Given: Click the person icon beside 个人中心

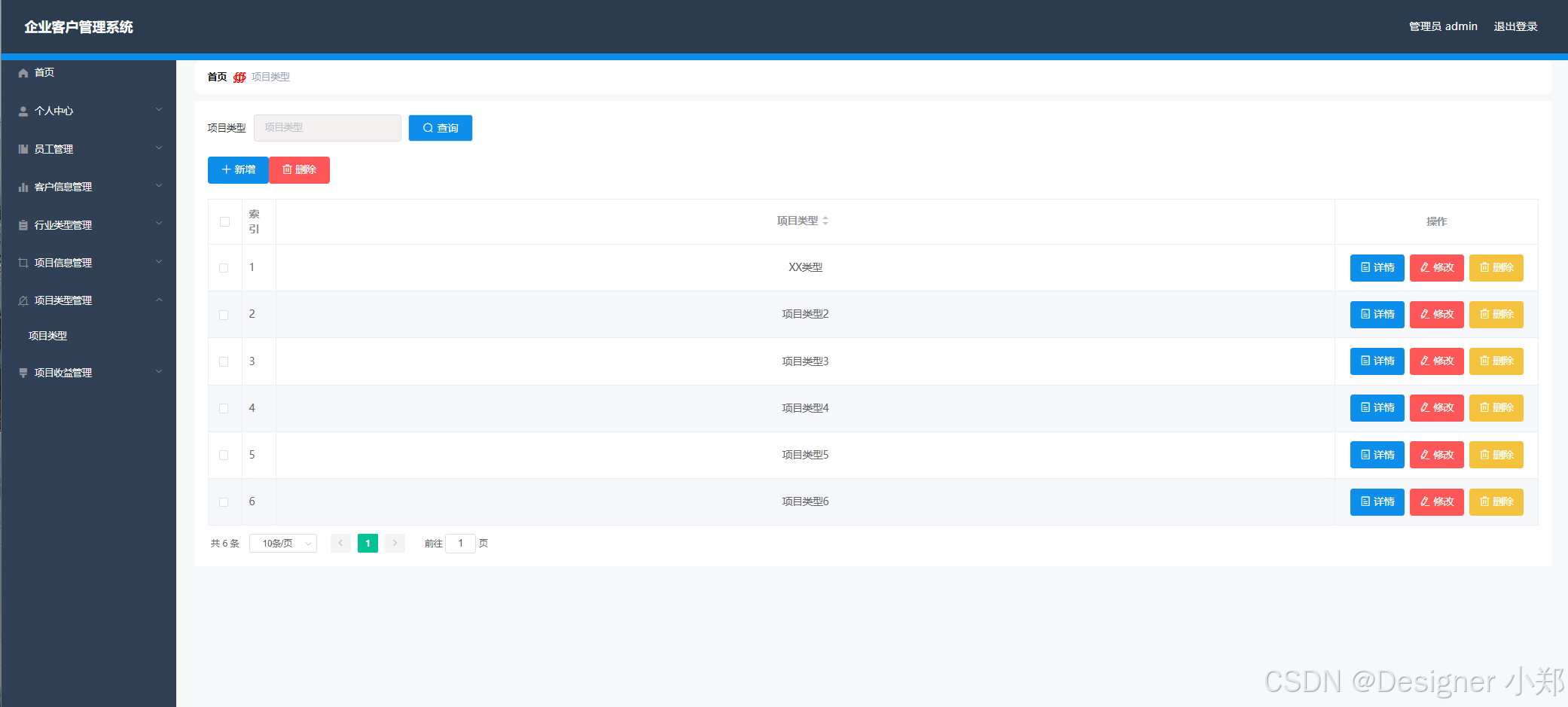Looking at the screenshot, I should (x=23, y=111).
